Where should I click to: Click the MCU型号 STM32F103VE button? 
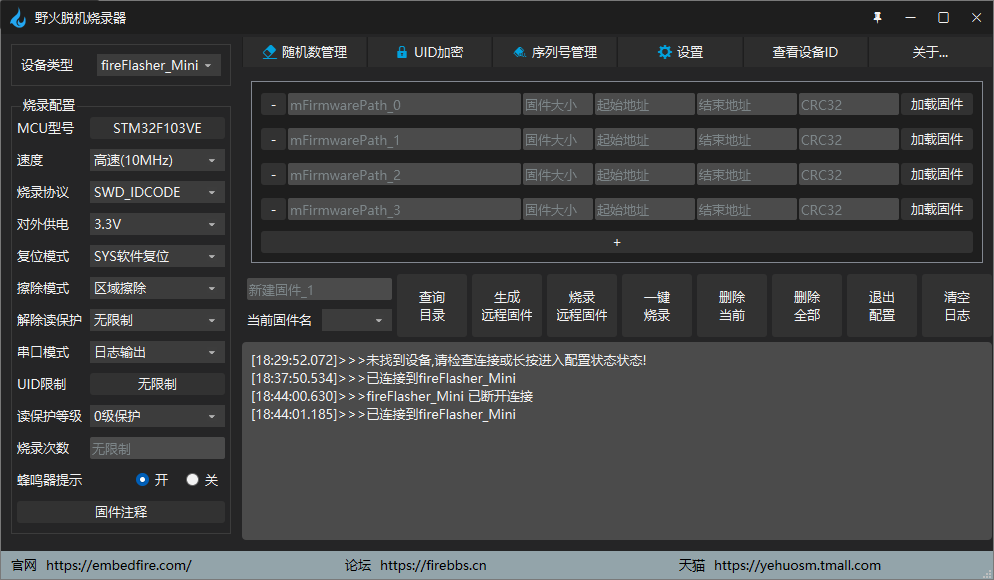(x=157, y=128)
